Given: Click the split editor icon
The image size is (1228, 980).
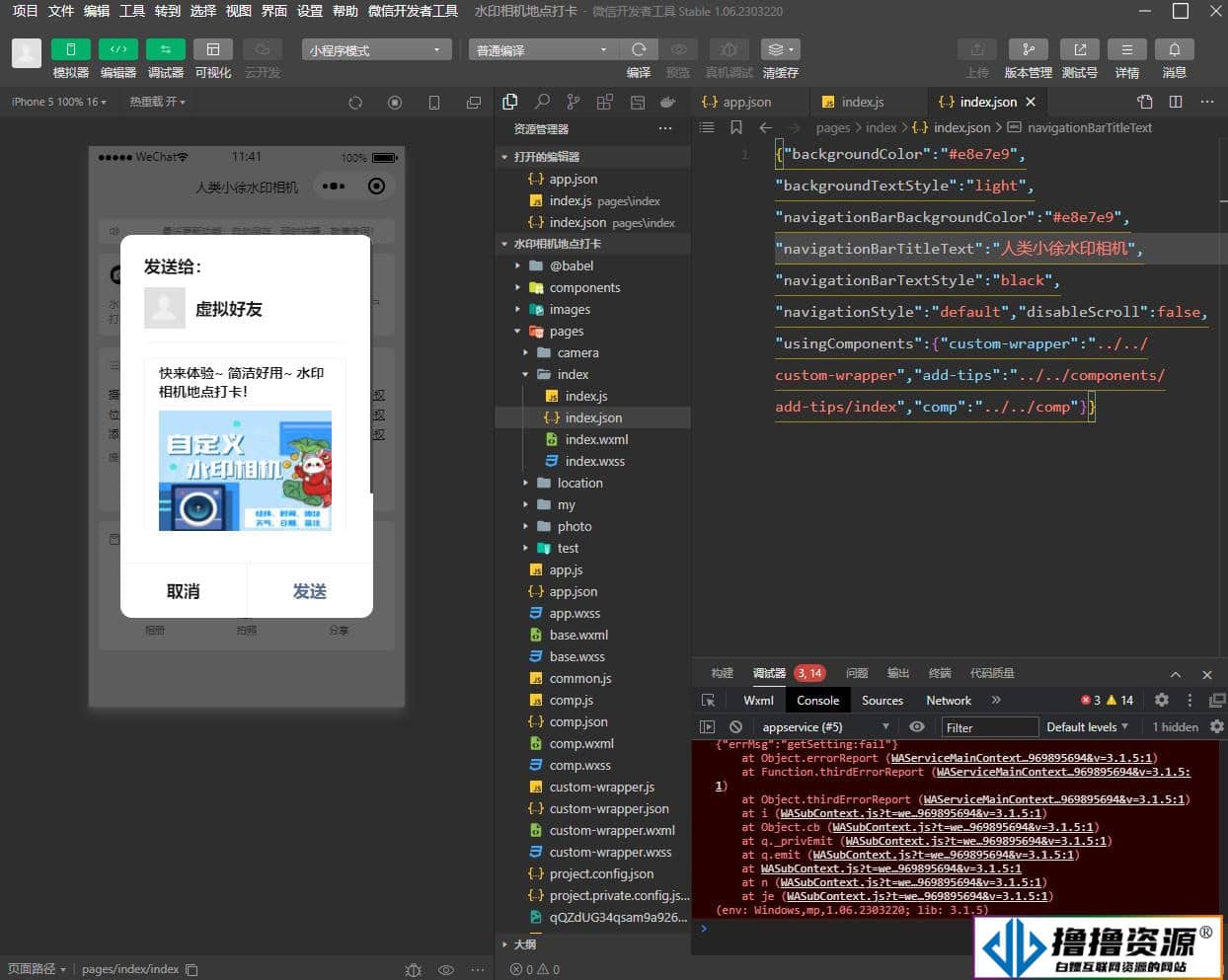Looking at the screenshot, I should tap(1176, 102).
